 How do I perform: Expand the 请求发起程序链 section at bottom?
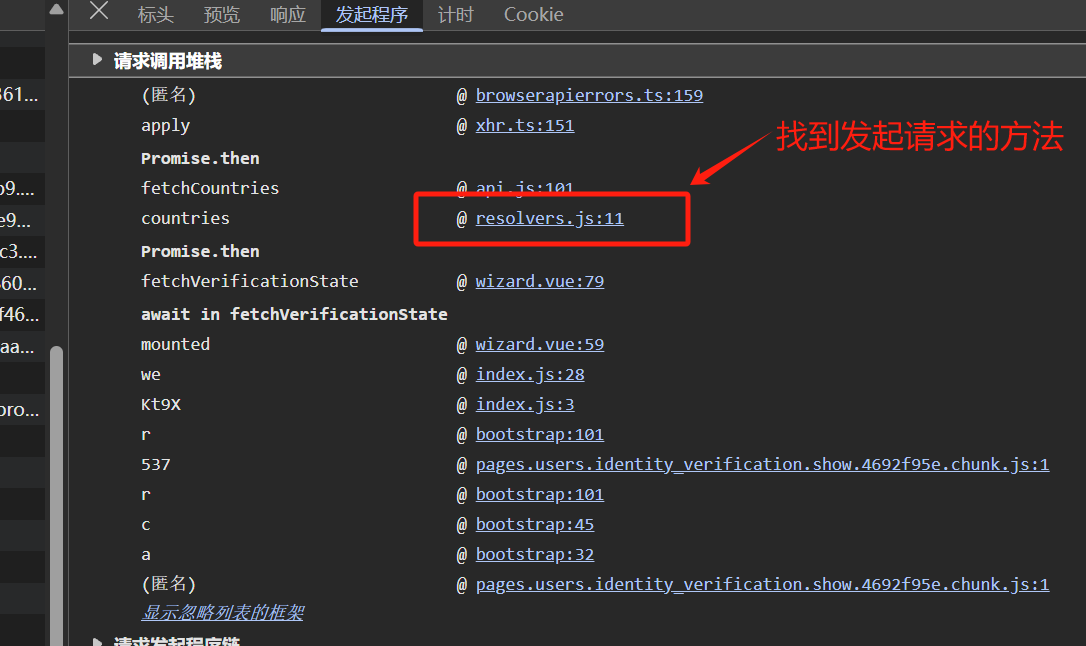click(x=97, y=642)
